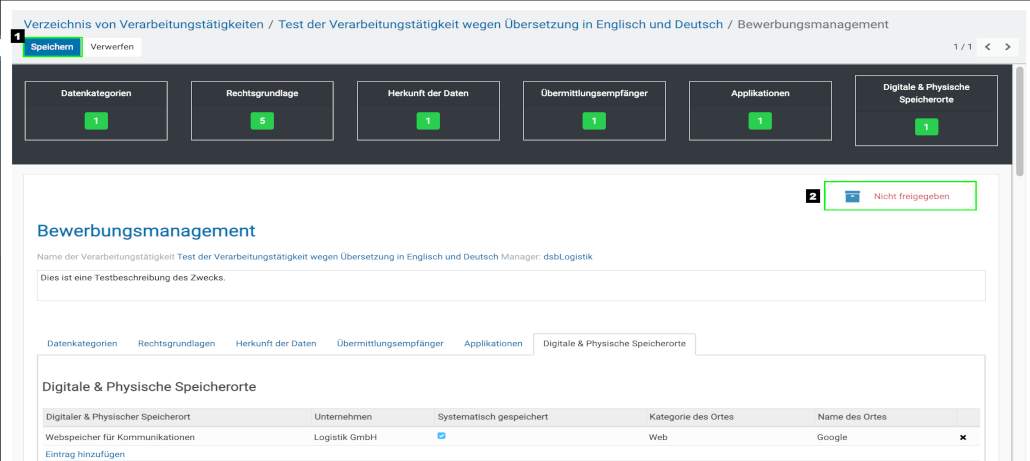Toggle the Systematisch gespeichert checkbox
Viewport: 1030px width, 461px height.
point(441,436)
